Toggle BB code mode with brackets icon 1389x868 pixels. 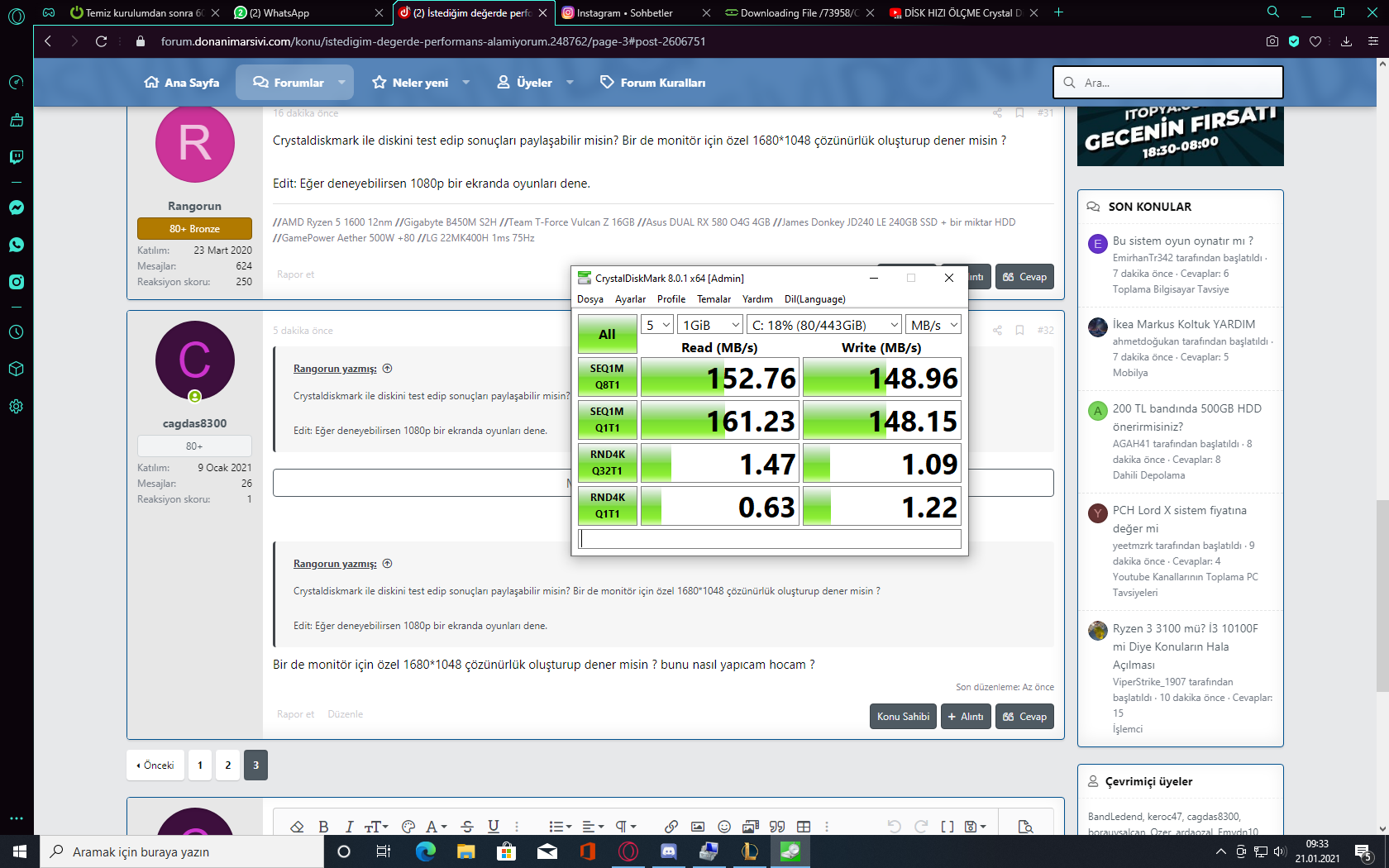(947, 827)
